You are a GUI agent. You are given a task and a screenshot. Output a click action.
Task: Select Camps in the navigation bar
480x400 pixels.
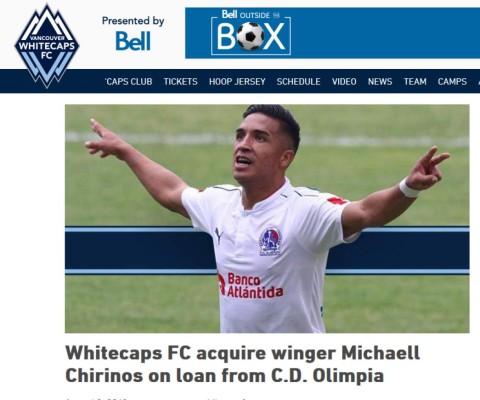452,82
